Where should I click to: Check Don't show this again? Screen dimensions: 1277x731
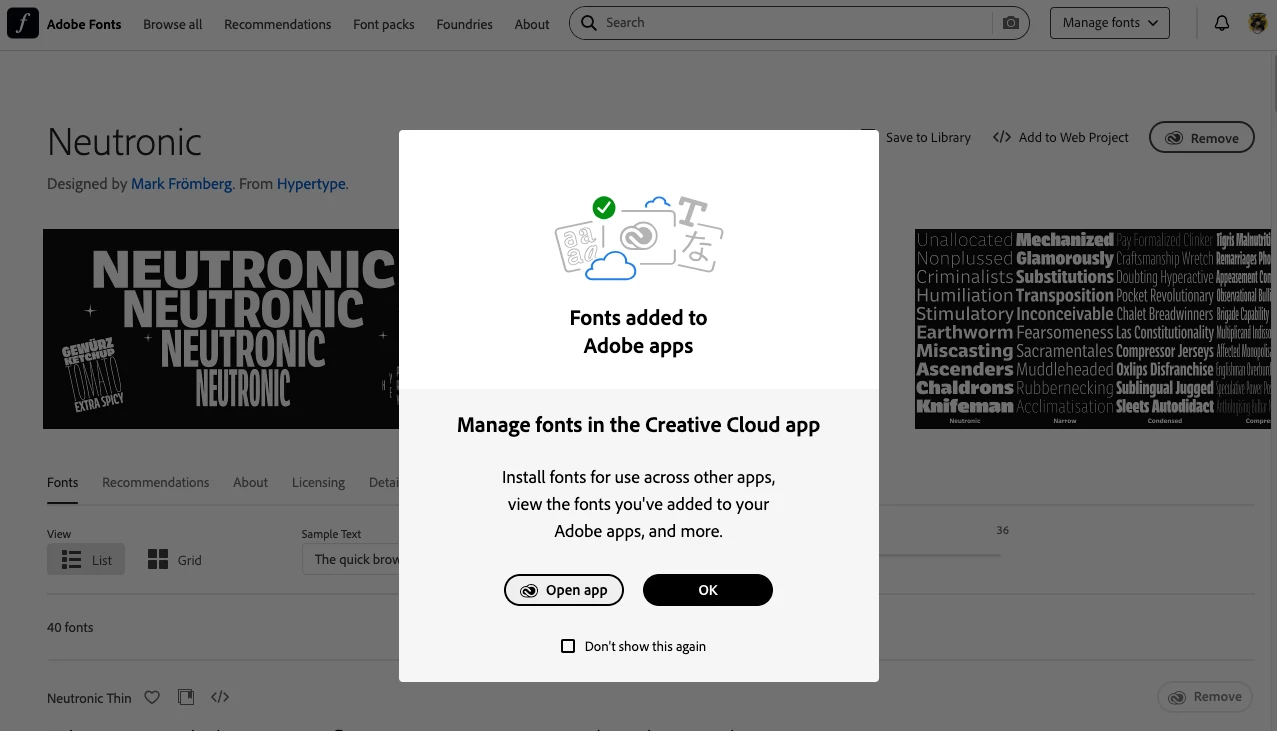click(568, 646)
